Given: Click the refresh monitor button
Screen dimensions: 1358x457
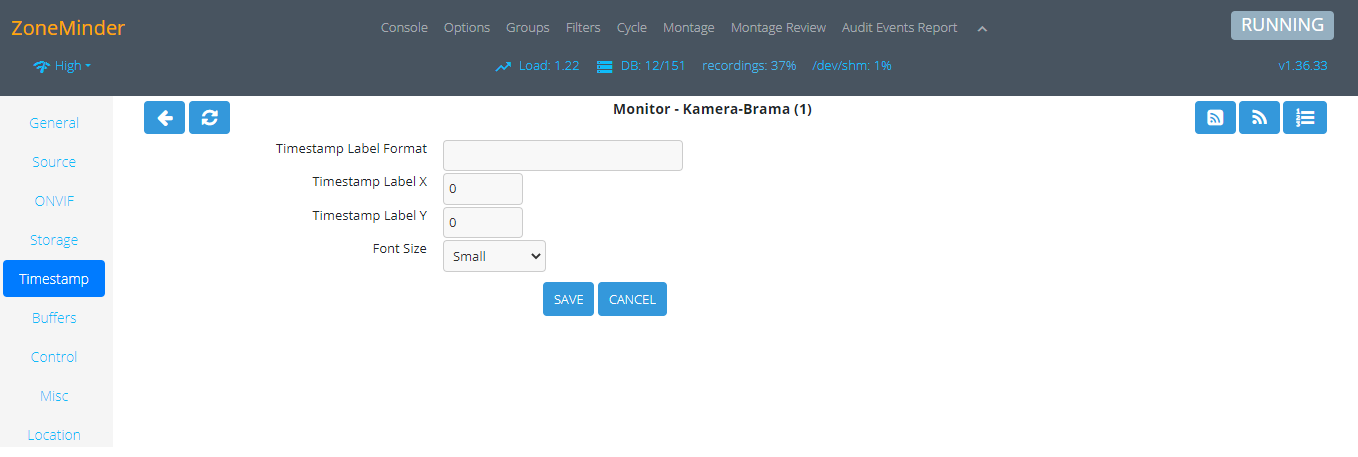Looking at the screenshot, I should tap(209, 117).
